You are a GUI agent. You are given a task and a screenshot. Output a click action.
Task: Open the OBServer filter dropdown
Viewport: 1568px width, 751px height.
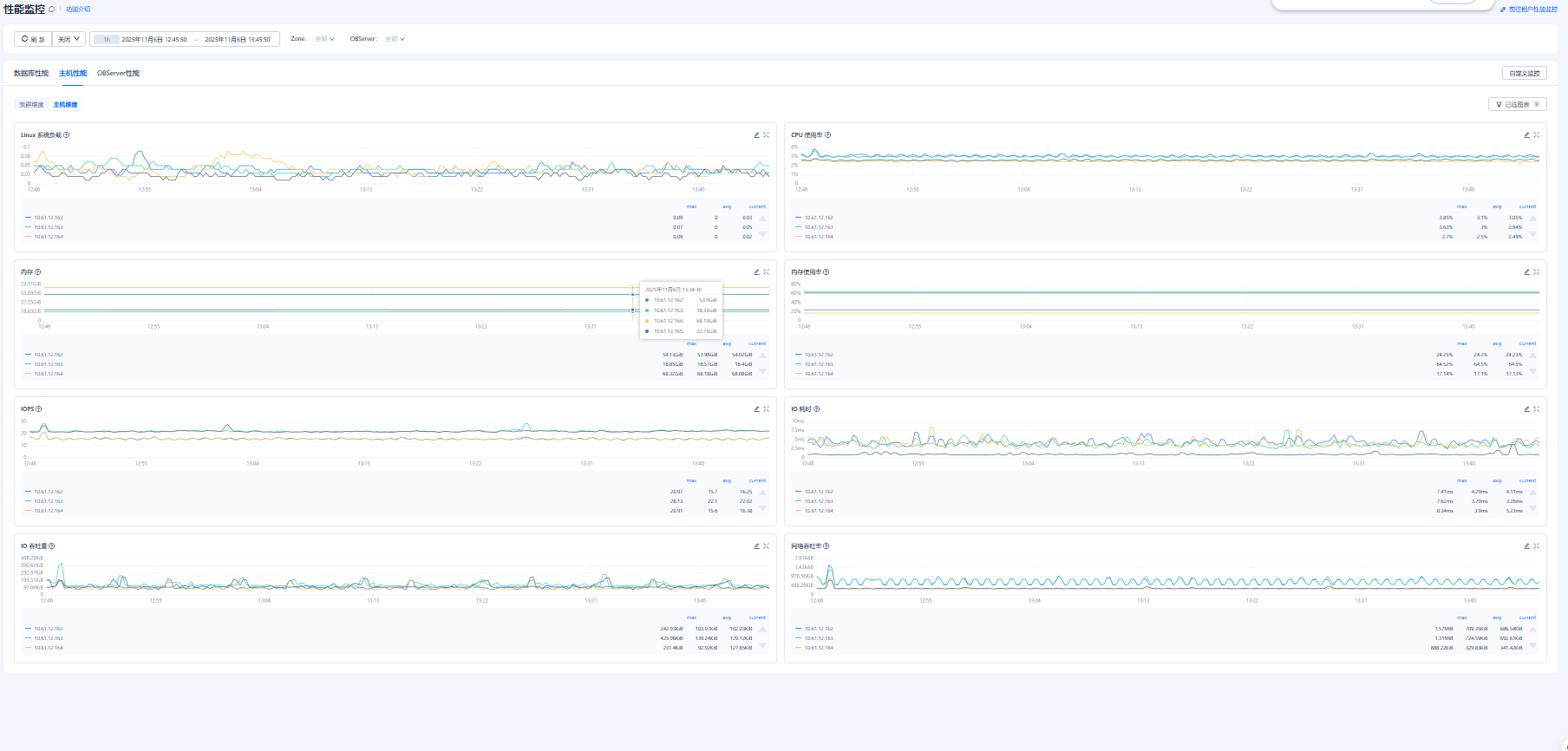point(395,39)
